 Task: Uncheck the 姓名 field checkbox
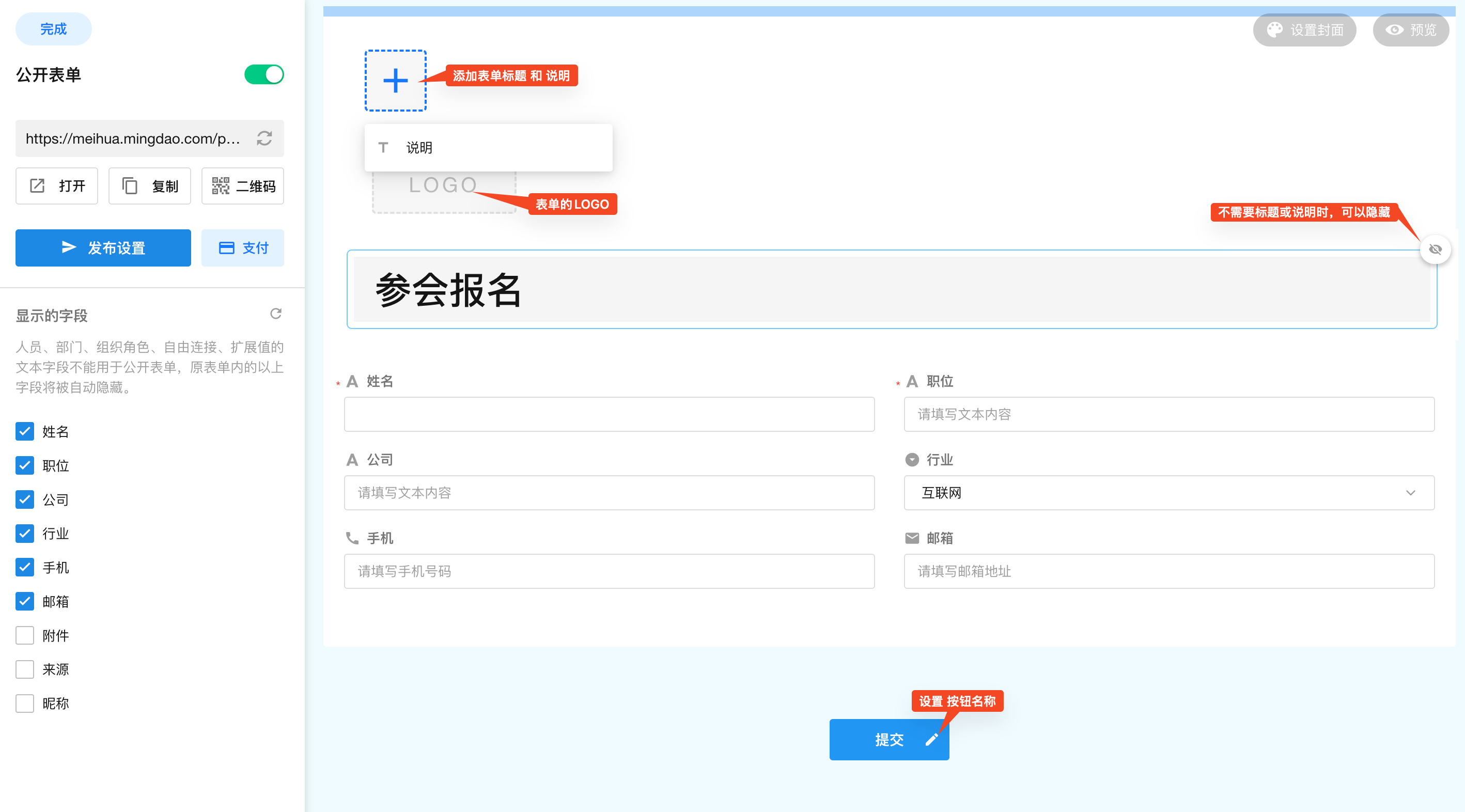(25, 432)
